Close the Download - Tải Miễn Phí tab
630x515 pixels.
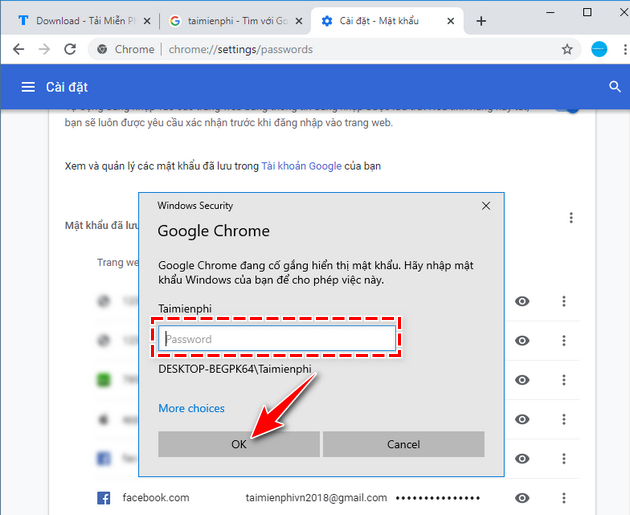[147, 21]
